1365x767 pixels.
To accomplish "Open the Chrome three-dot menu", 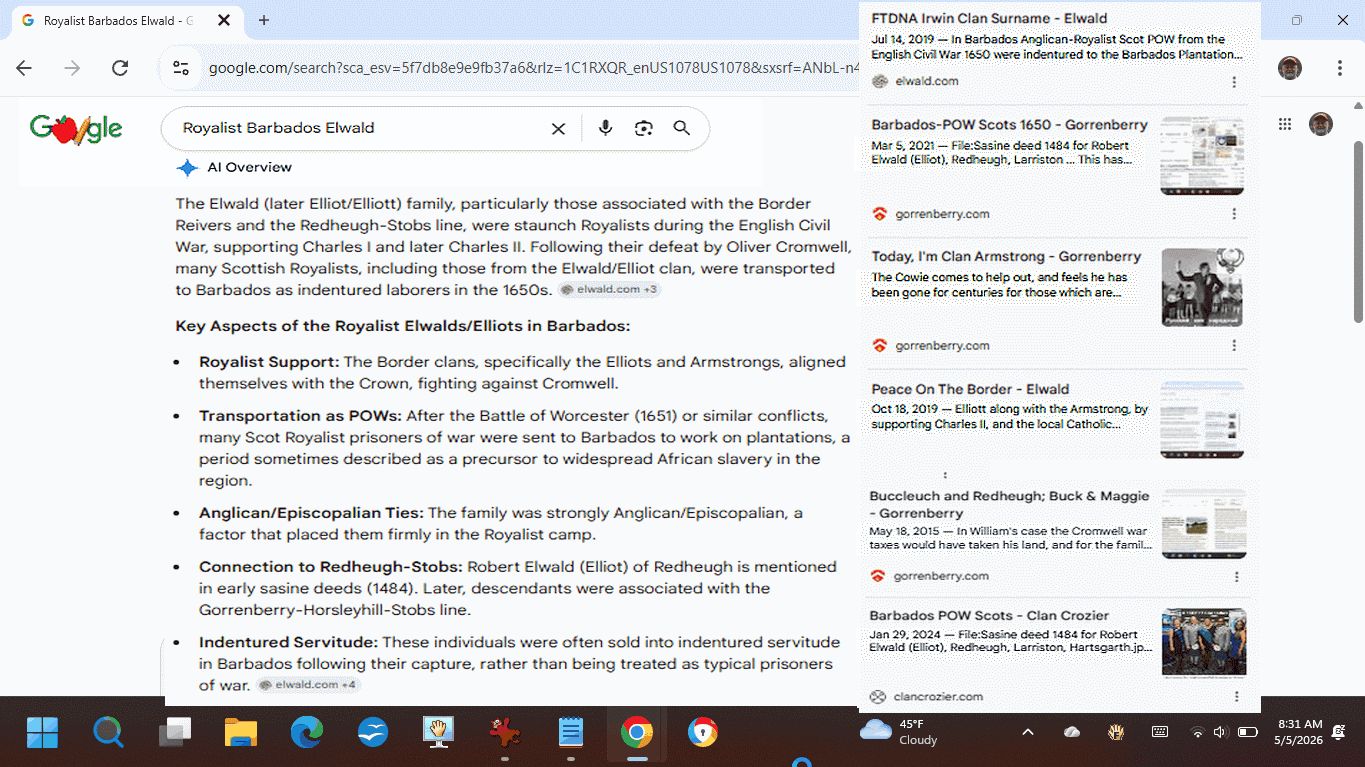I will click(x=1340, y=68).
